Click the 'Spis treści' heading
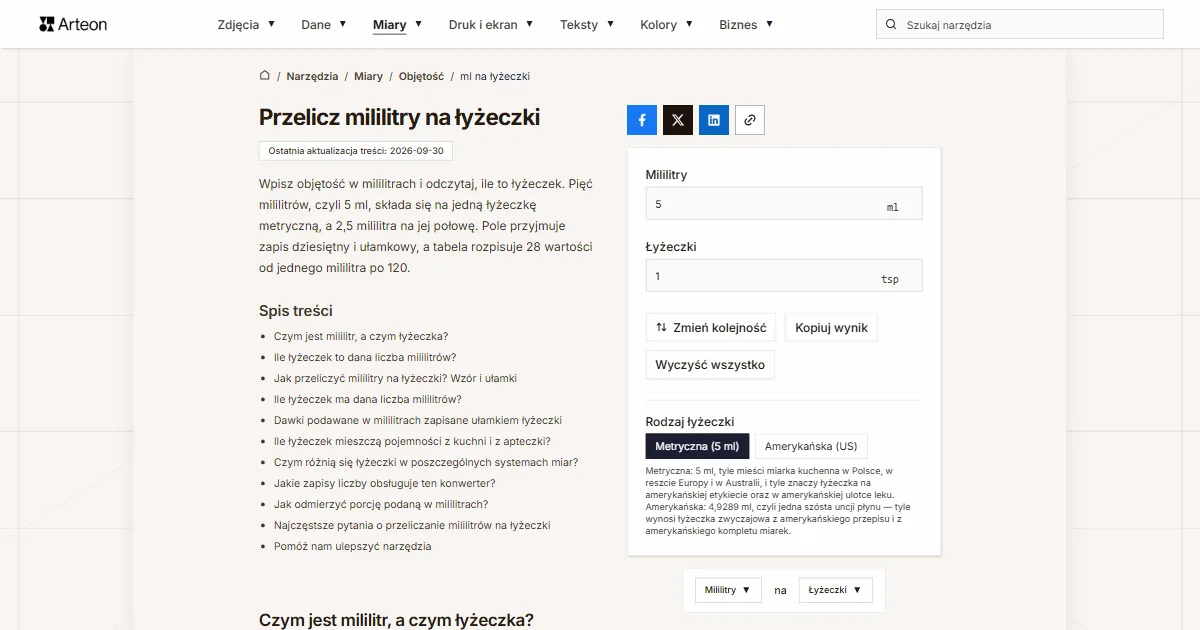The image size is (1200, 630). pos(296,311)
